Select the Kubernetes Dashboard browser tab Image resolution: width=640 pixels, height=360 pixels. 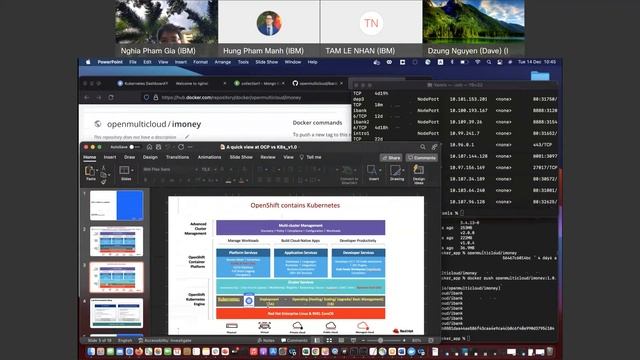click(143, 83)
